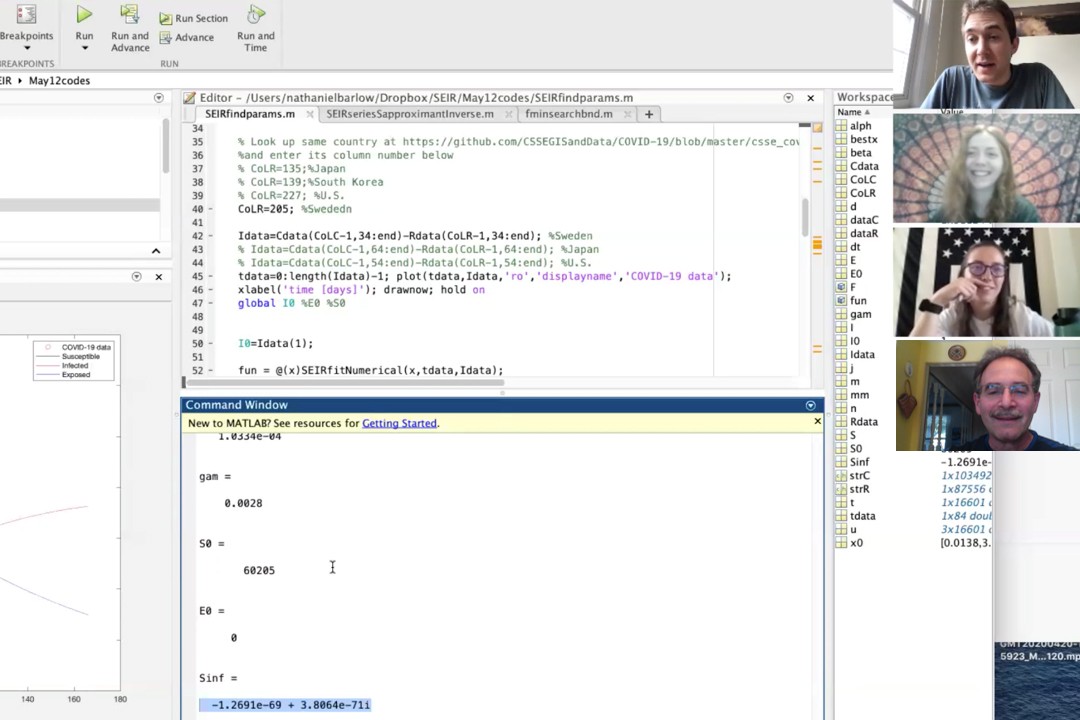Open the Breakpoints dropdown arrow
This screenshot has width=1080, height=720.
(x=26, y=48)
